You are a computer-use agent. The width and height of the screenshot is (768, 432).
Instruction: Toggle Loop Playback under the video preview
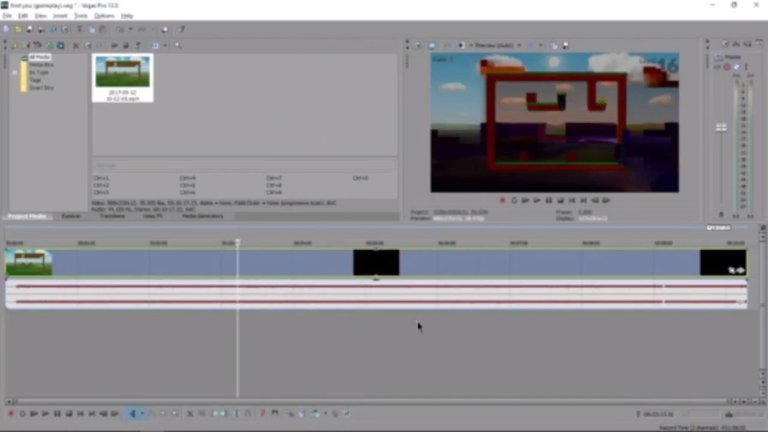(x=514, y=200)
